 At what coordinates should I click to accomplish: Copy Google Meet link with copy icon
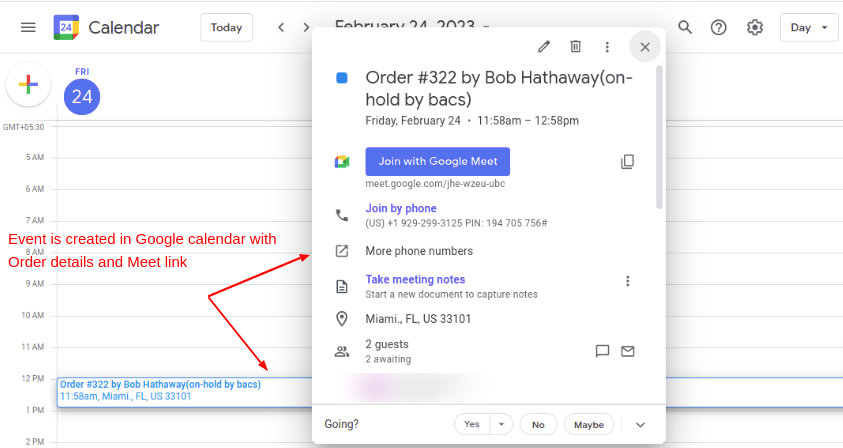click(628, 162)
